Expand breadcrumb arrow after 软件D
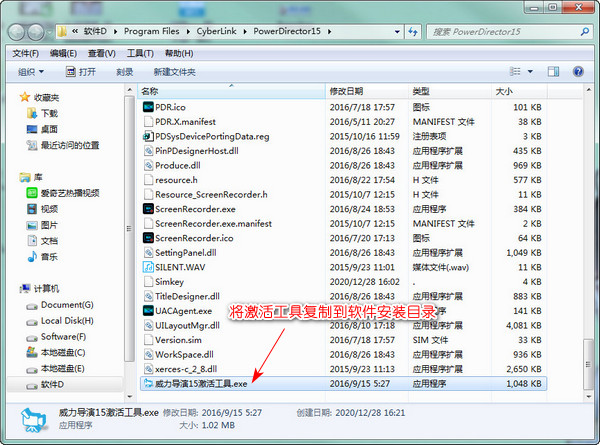The image size is (600, 445). click(115, 31)
